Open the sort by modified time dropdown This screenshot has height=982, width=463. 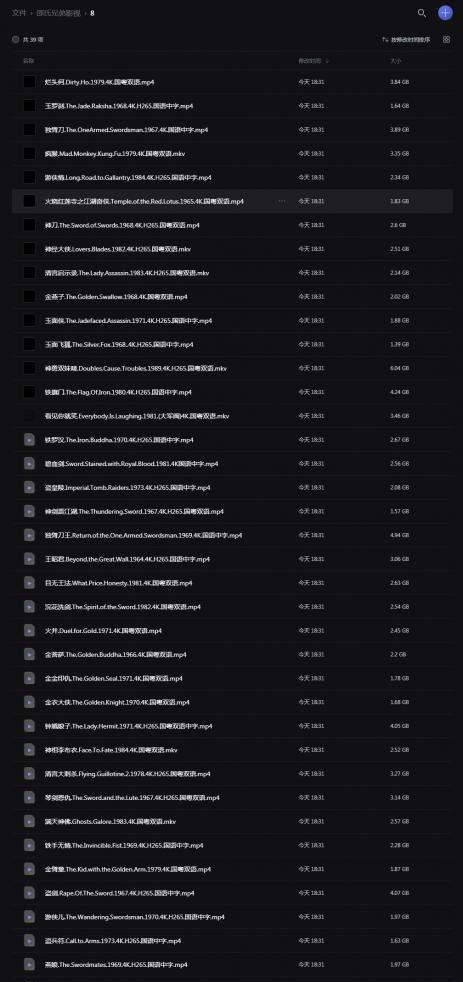pyautogui.click(x=406, y=39)
